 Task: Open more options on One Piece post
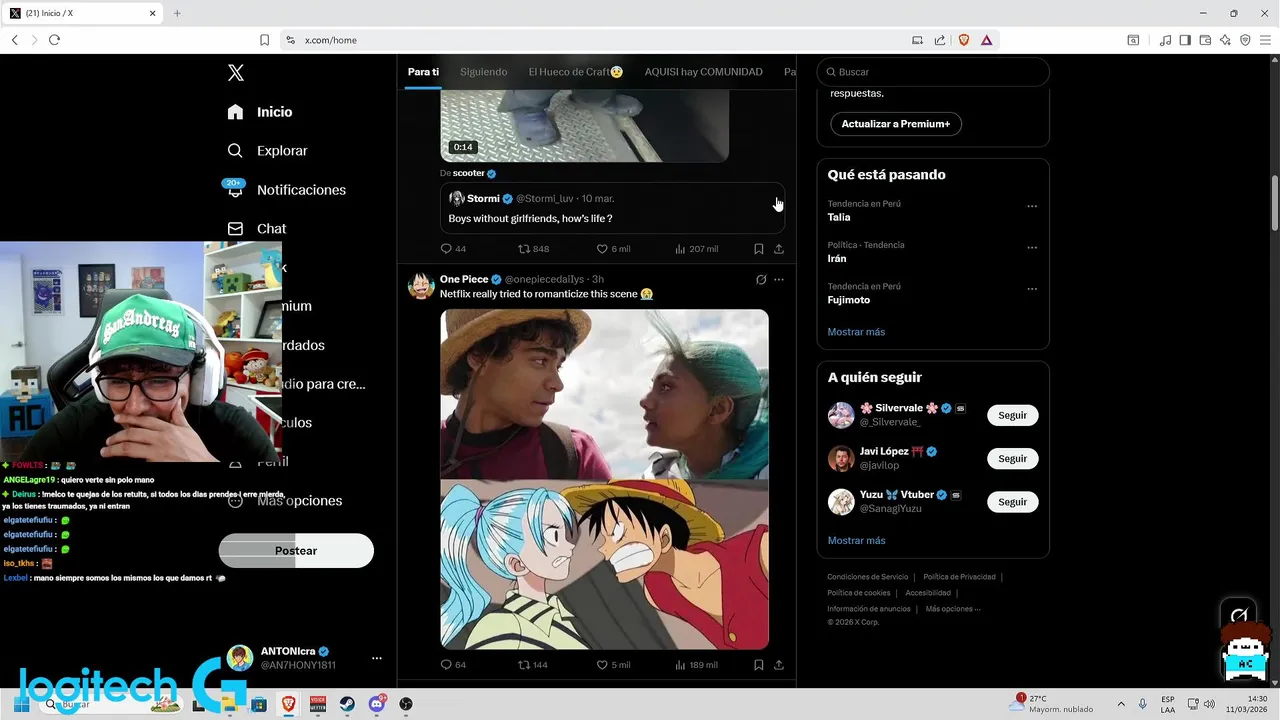(x=779, y=280)
